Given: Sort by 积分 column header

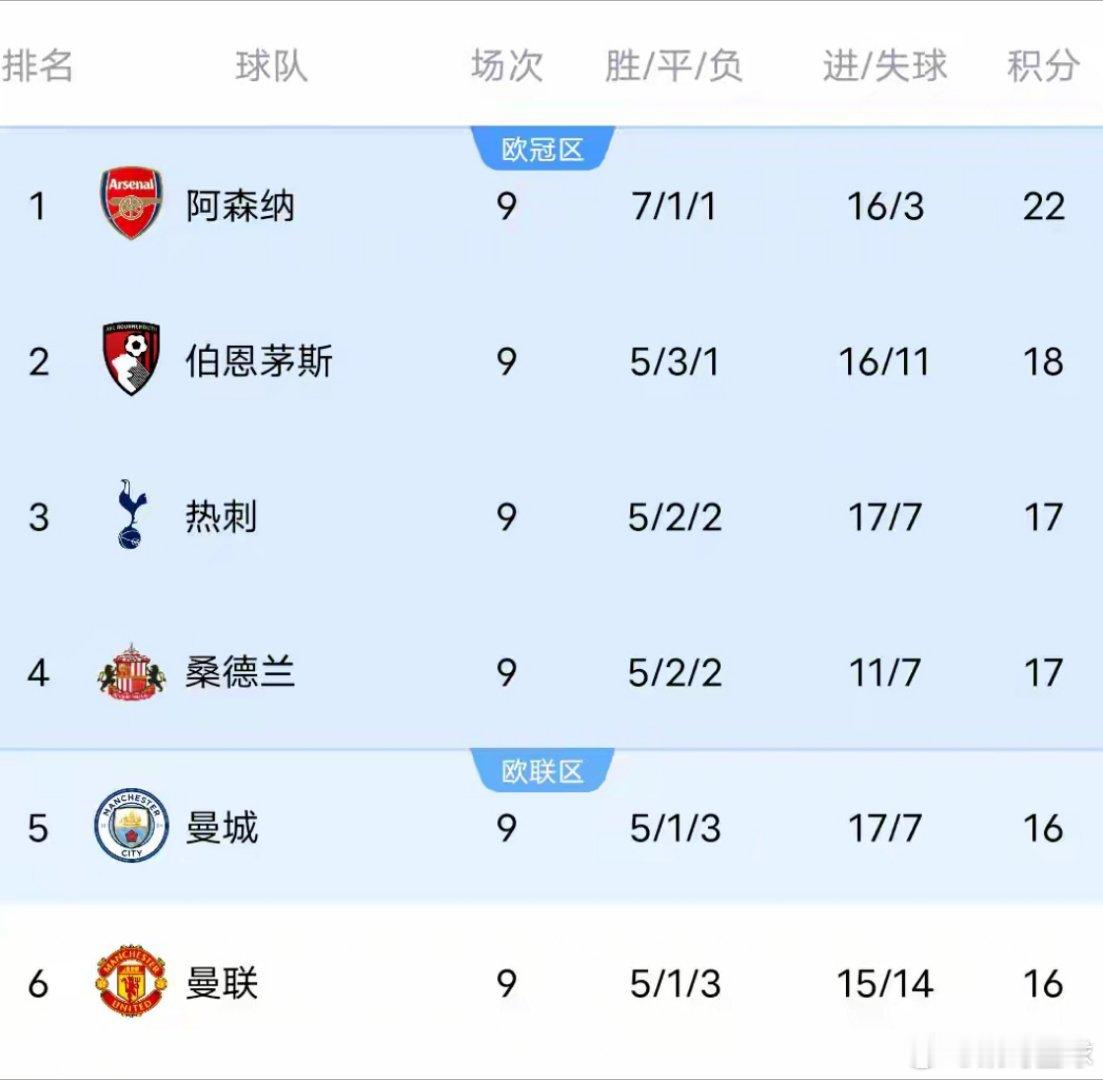Looking at the screenshot, I should (1042, 66).
